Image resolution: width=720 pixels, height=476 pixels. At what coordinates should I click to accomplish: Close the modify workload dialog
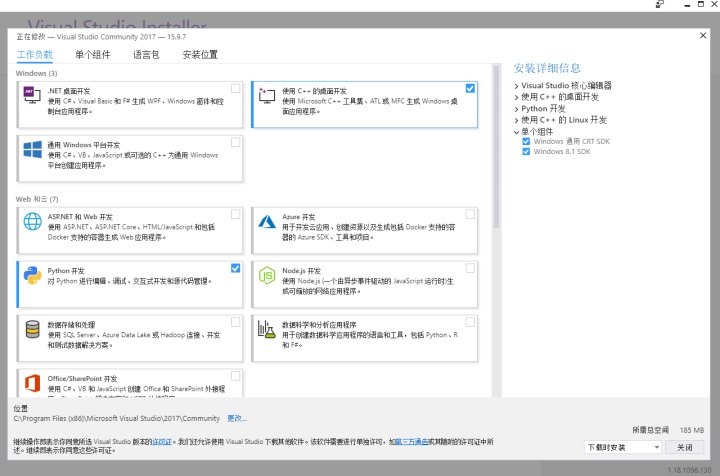pyautogui.click(x=703, y=35)
